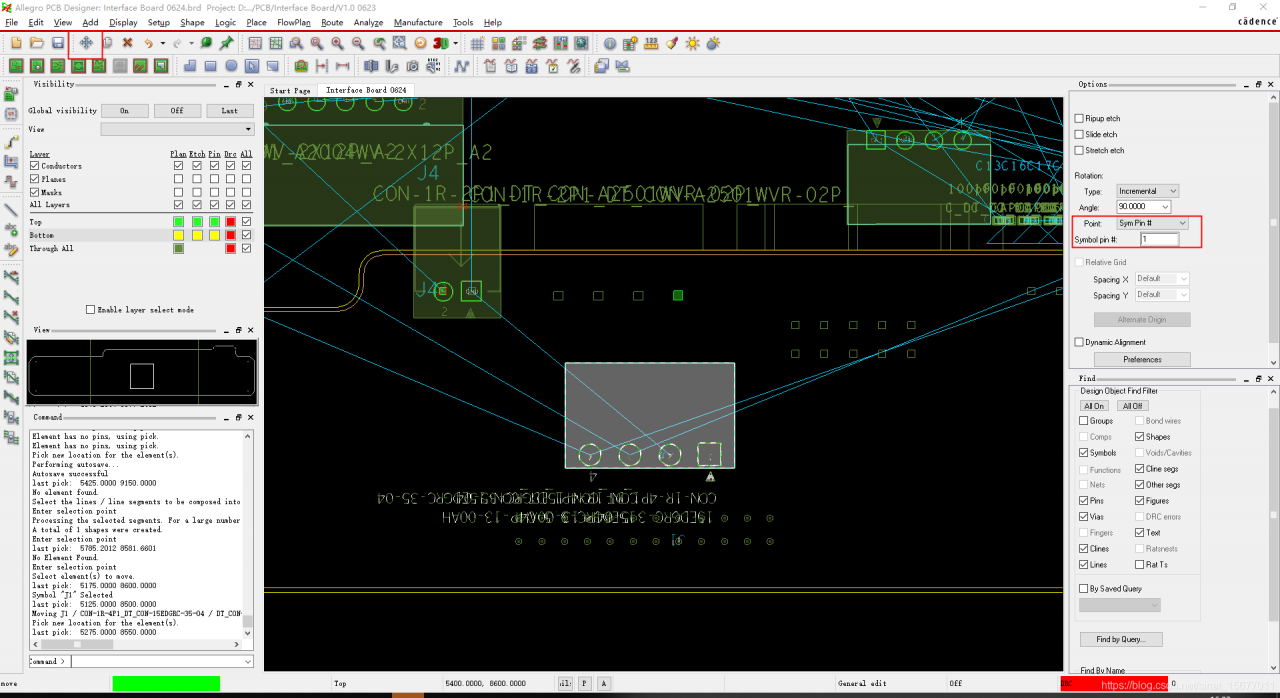Click the All Off find filter button
Image resolution: width=1280 pixels, height=698 pixels.
[x=1132, y=406]
